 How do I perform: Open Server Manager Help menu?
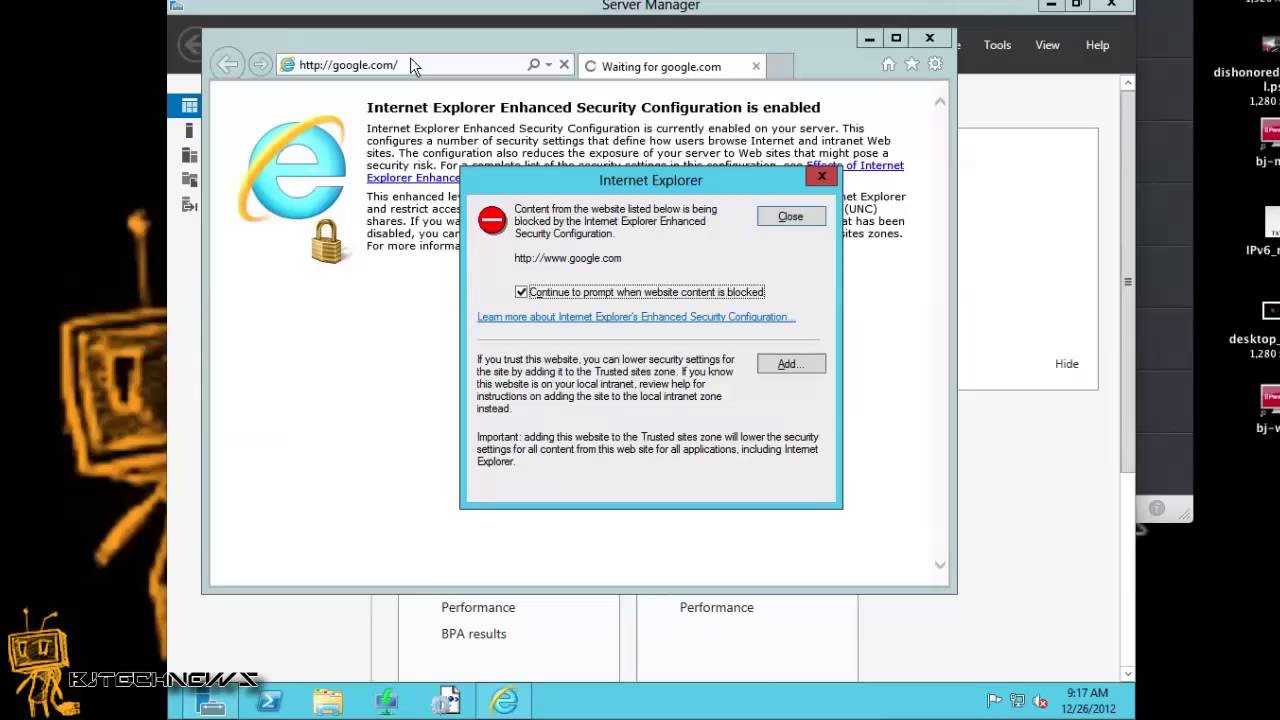(x=1097, y=45)
